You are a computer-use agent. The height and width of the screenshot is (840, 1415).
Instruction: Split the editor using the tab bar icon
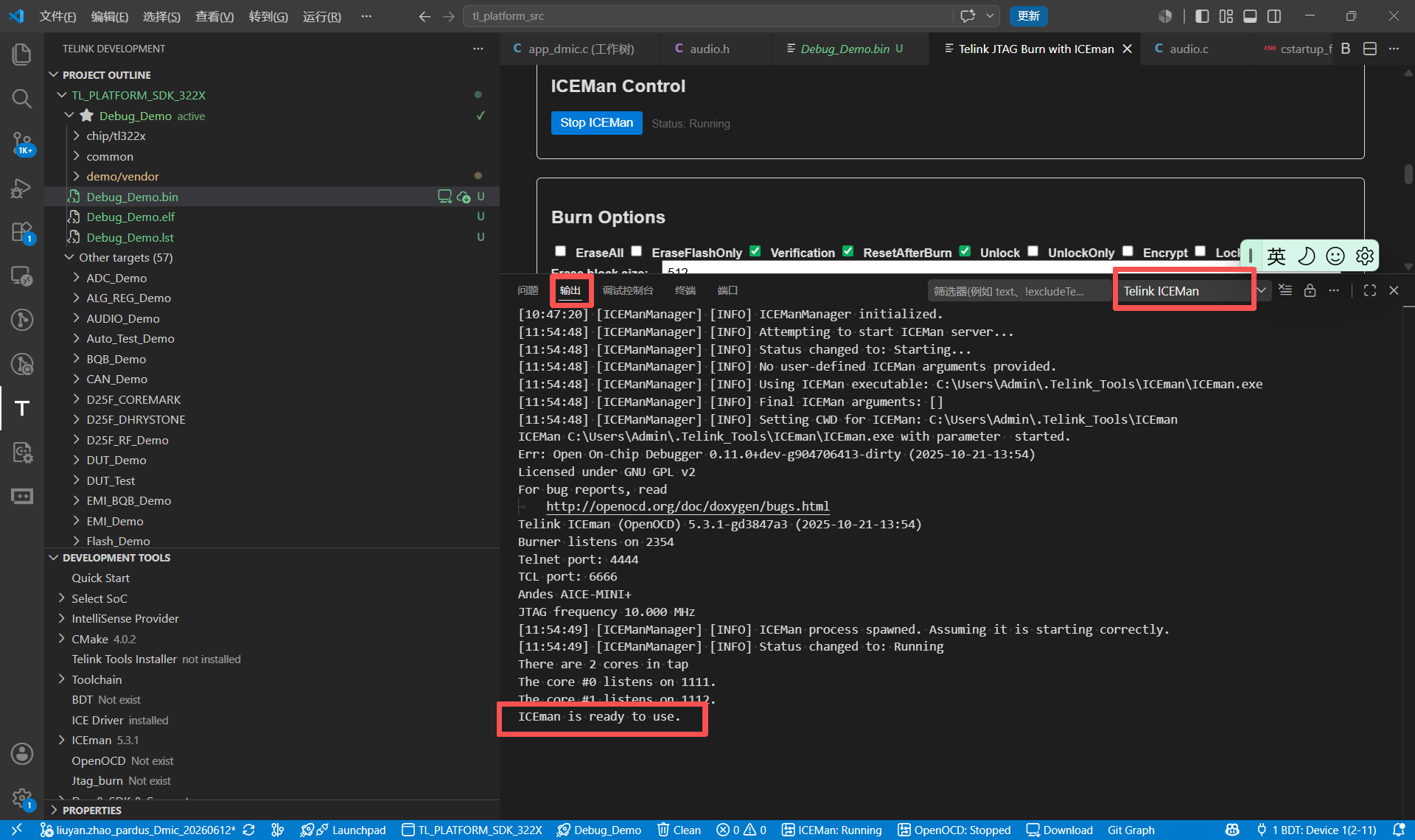[x=1370, y=49]
